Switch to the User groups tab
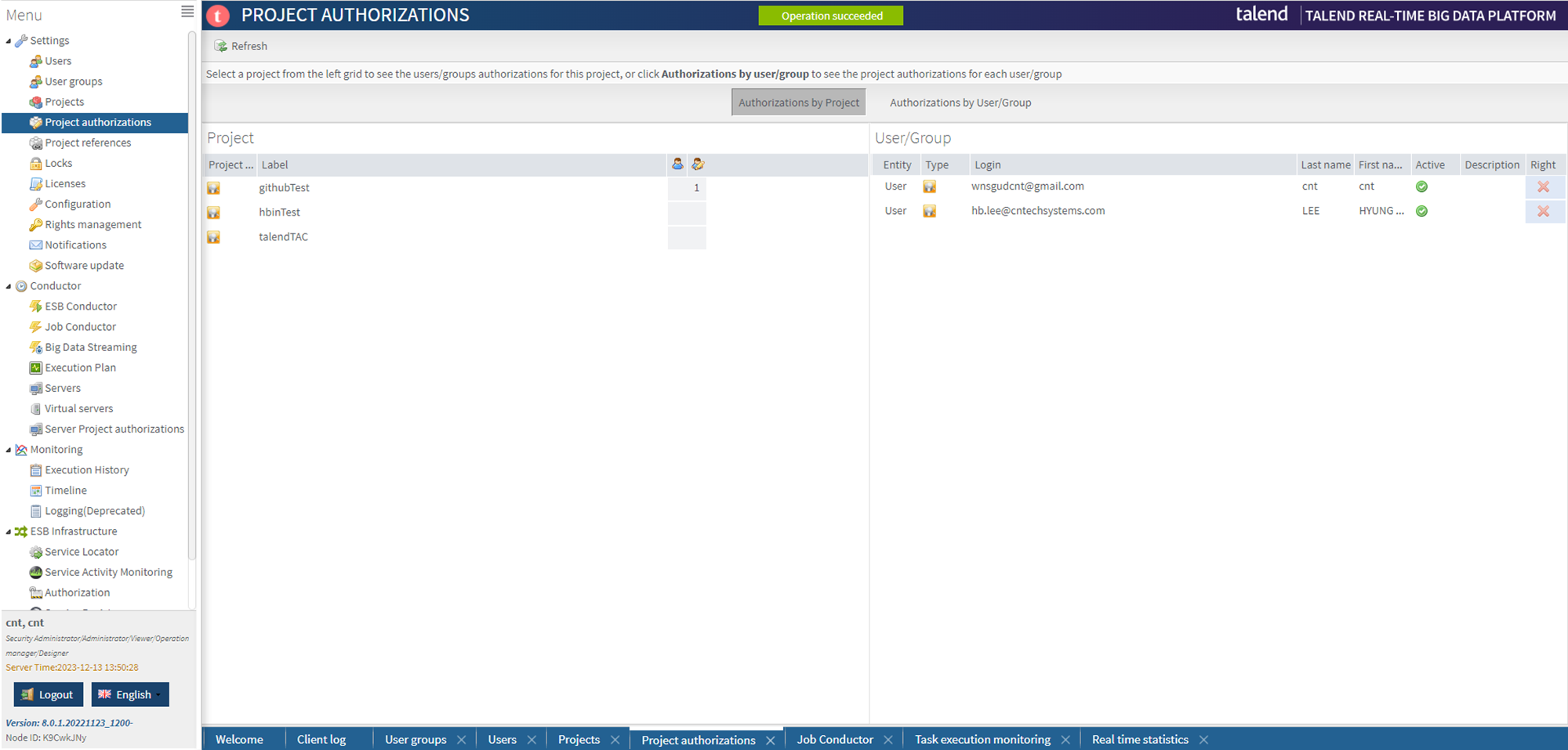Viewport: 1568px width, 750px height. pos(416,739)
